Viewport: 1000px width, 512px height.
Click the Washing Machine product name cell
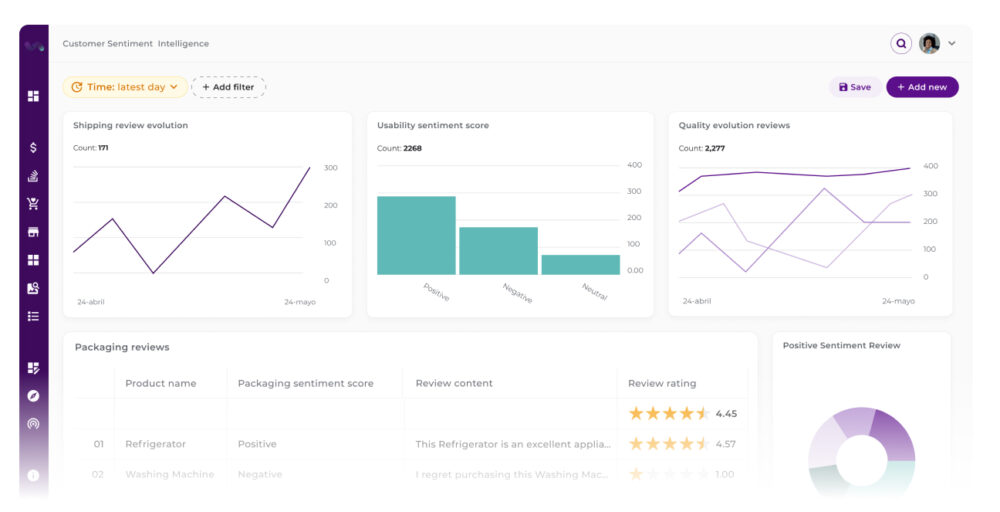tap(170, 474)
